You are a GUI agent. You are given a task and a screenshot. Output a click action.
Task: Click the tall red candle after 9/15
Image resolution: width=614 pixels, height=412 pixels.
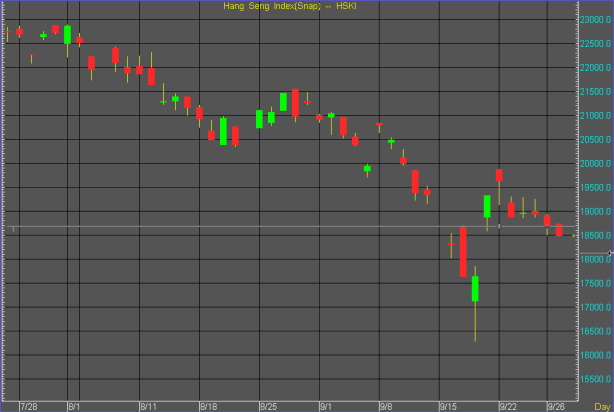tap(463, 252)
